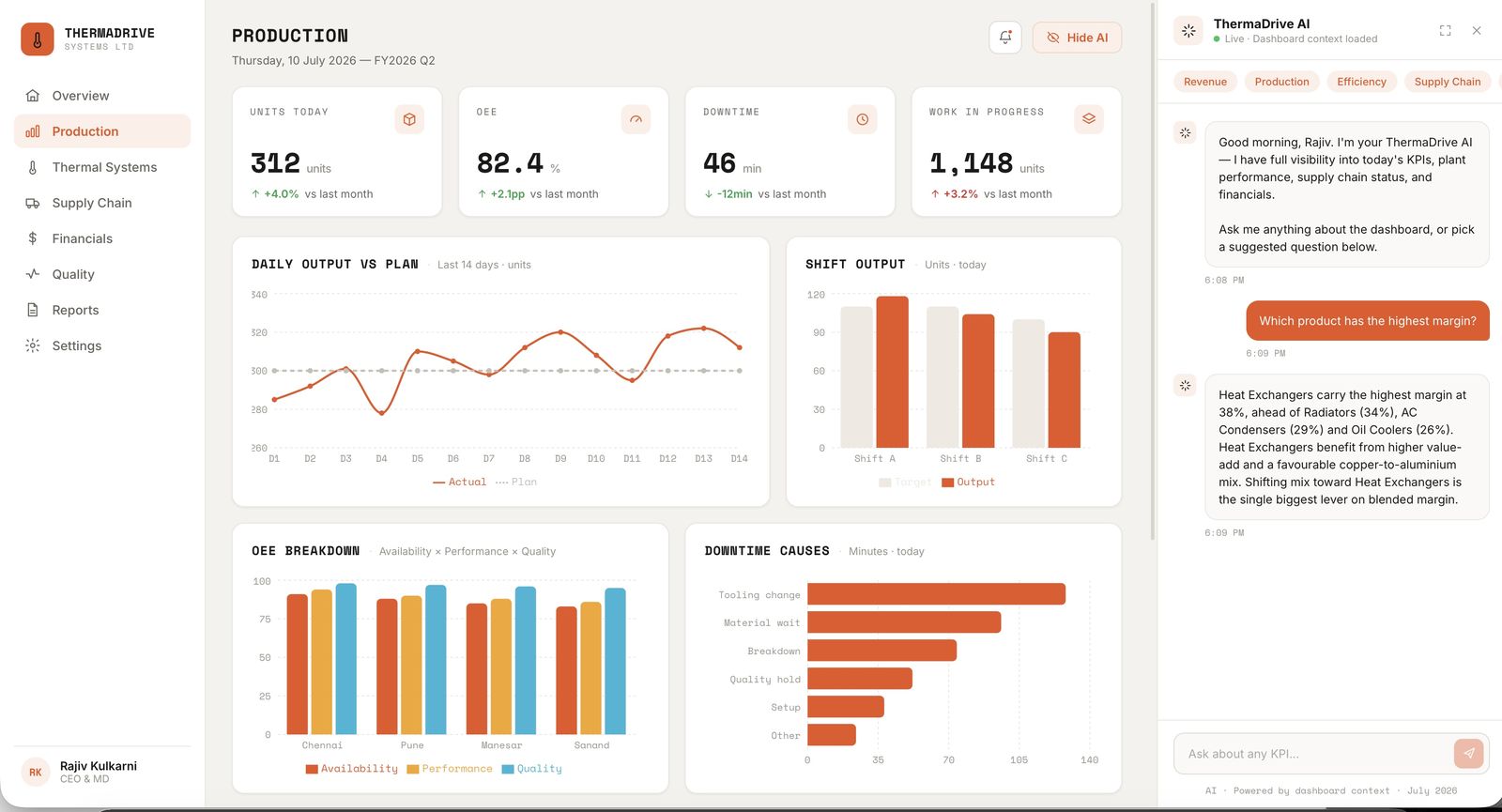
Task: Toggle Performance series in OEE legend
Action: (x=450, y=769)
